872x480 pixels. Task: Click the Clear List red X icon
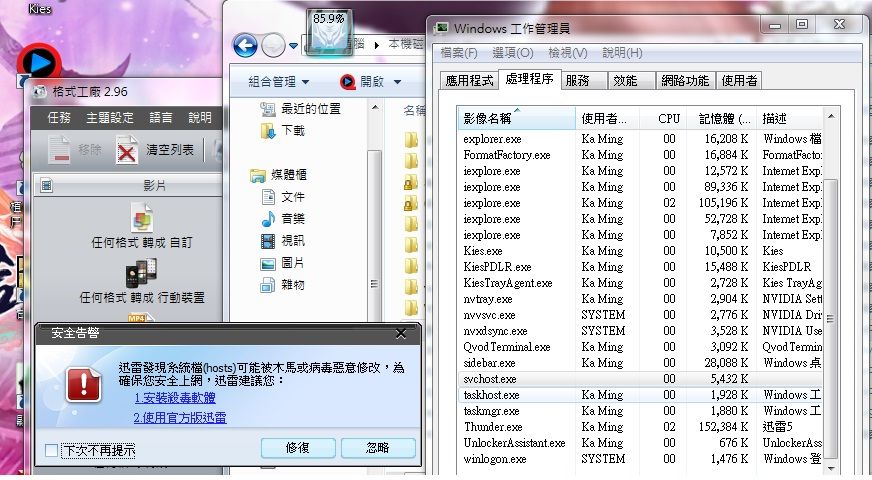pos(126,151)
